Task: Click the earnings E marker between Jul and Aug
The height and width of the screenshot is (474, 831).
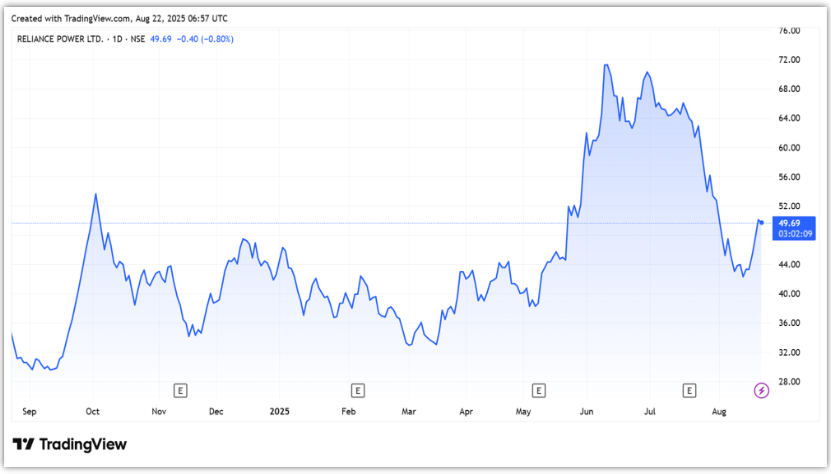Action: 689,389
